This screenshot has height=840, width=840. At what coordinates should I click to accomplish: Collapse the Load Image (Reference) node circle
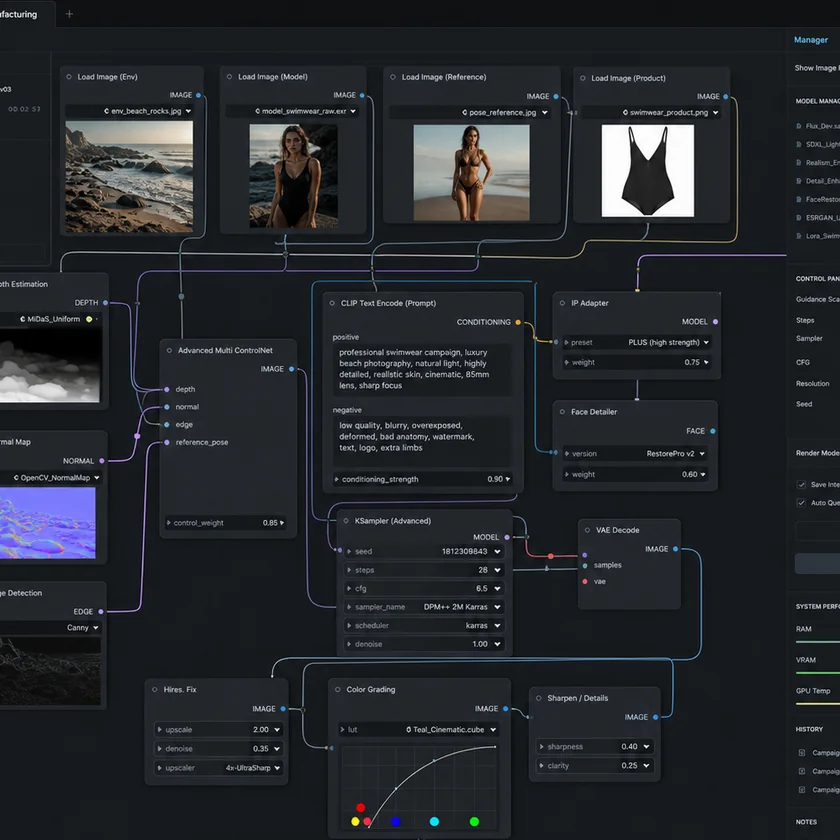(393, 77)
